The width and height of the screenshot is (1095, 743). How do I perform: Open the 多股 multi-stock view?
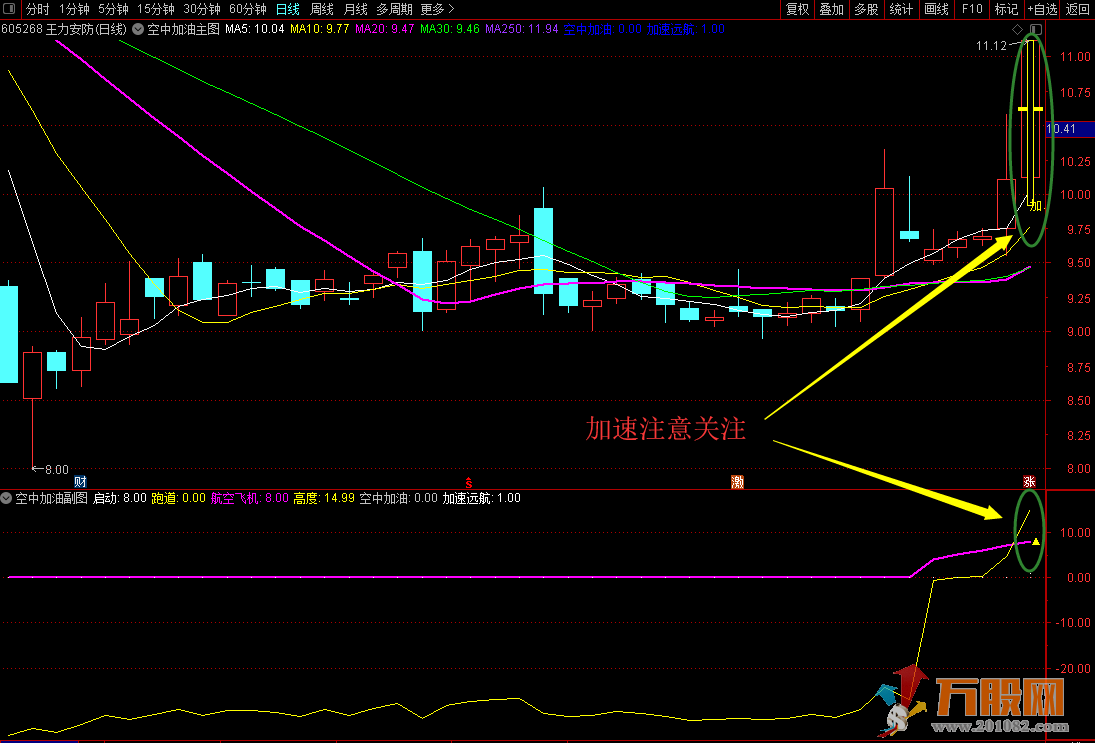[866, 9]
